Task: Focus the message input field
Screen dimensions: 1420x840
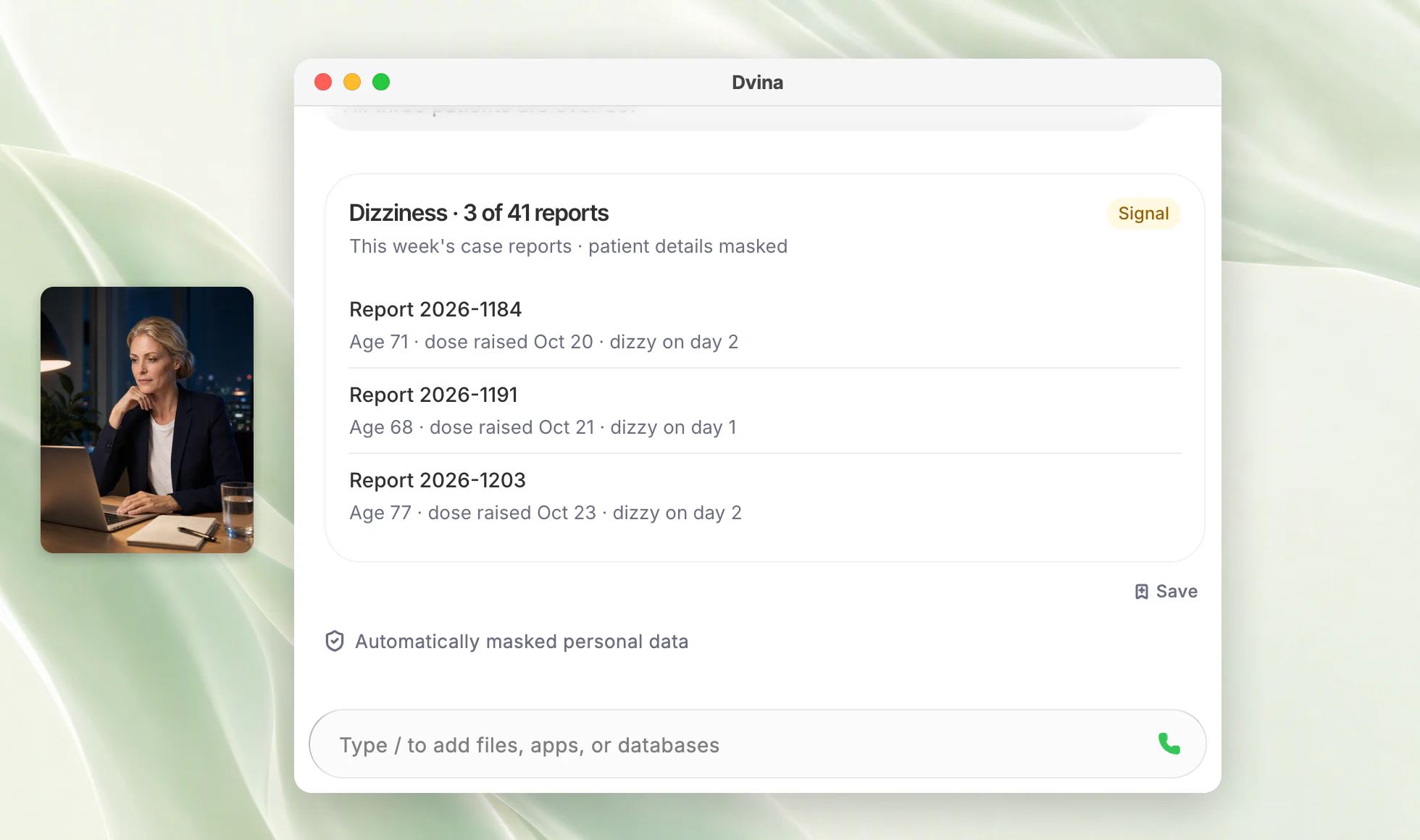Action: (x=757, y=744)
